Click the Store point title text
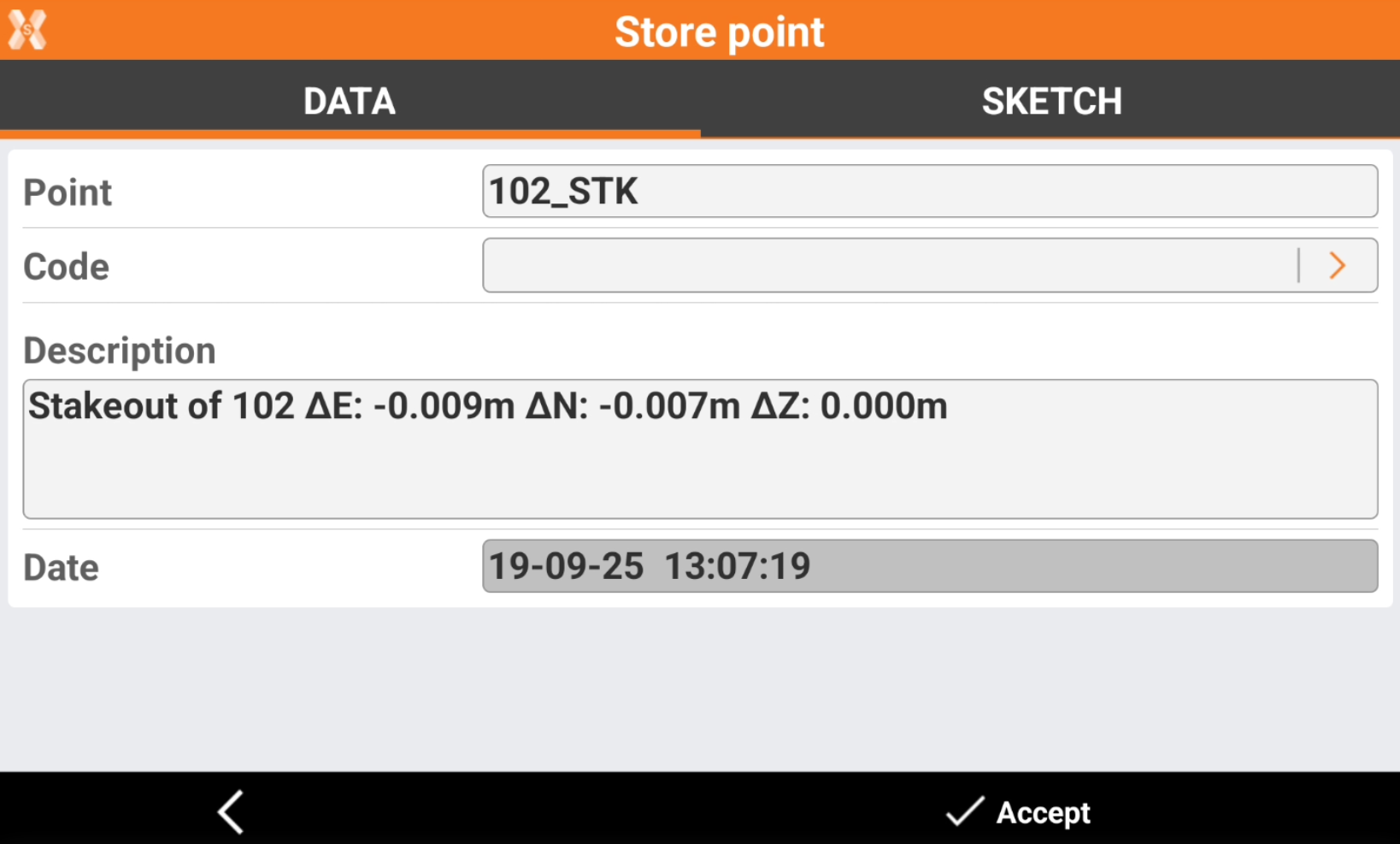1400x844 pixels. pos(719,32)
